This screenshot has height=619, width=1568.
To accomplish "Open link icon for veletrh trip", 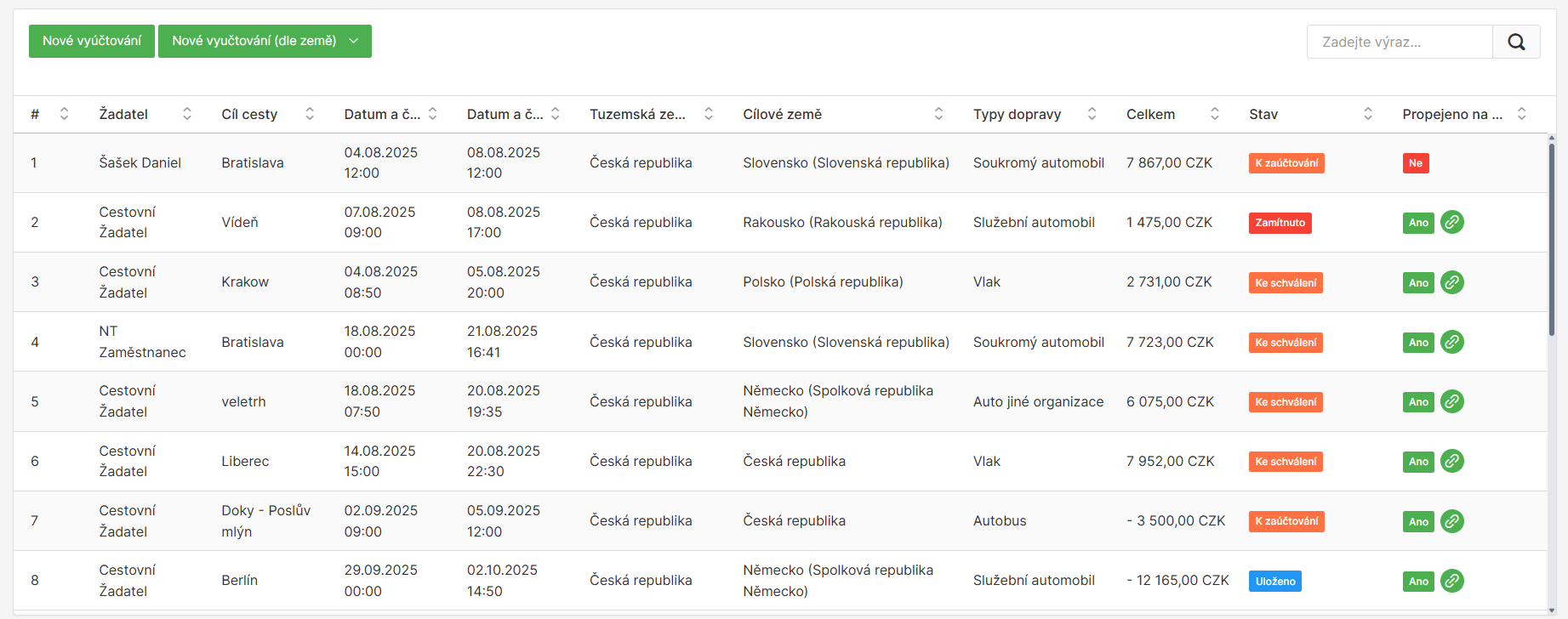I will [1452, 401].
